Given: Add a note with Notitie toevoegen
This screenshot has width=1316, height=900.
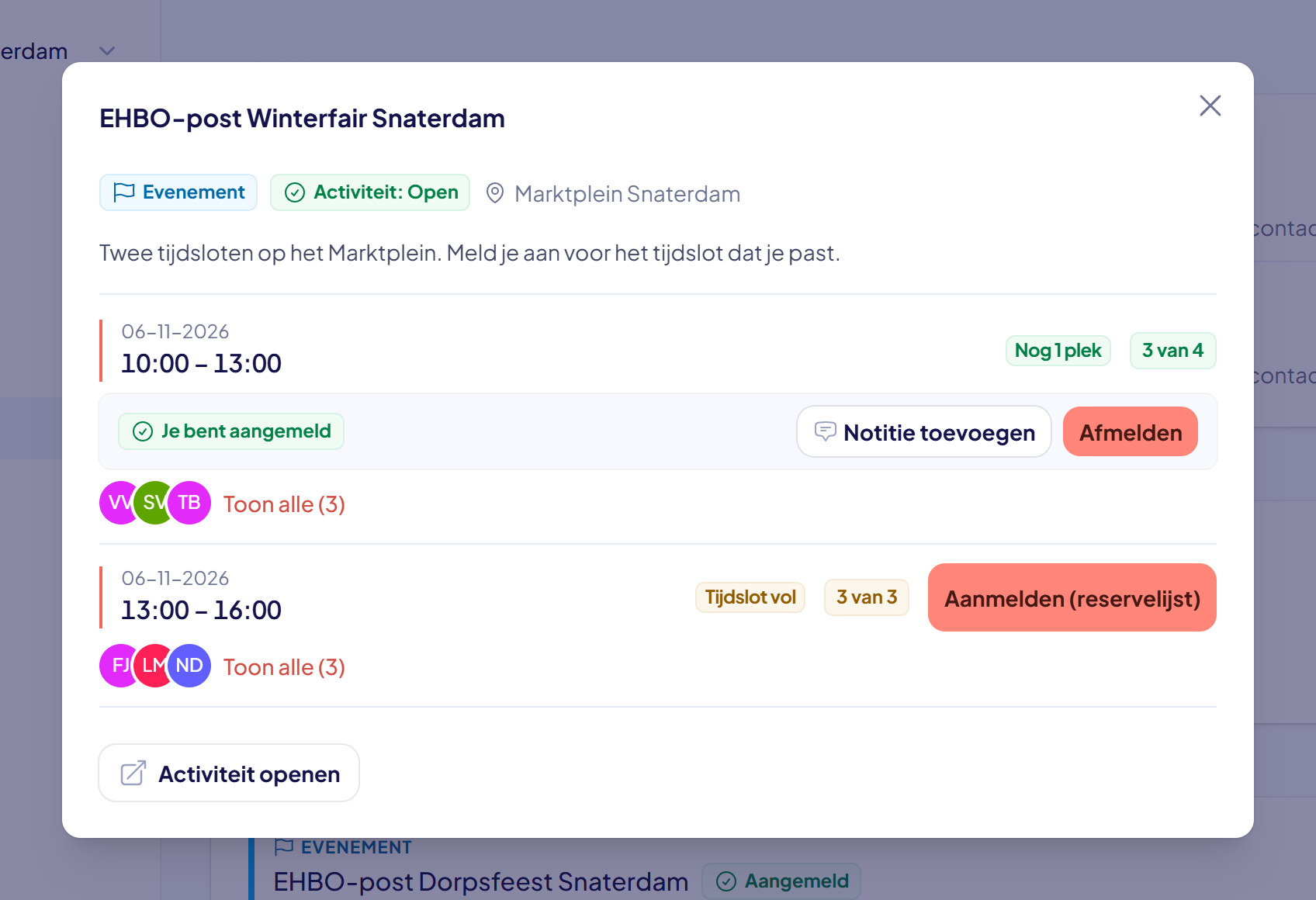Looking at the screenshot, I should [x=924, y=432].
